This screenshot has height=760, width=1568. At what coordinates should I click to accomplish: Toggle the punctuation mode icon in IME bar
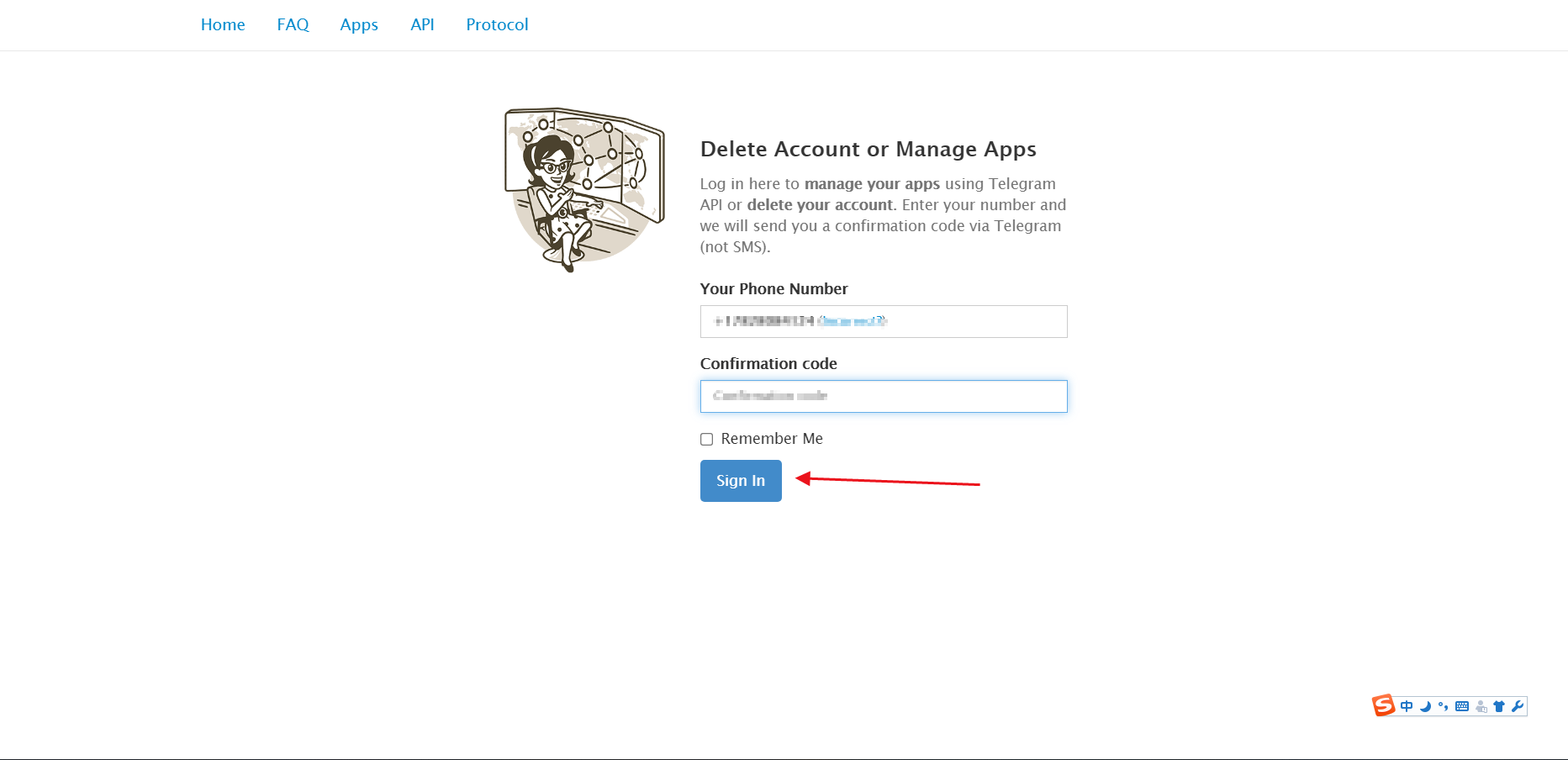pyautogui.click(x=1443, y=706)
